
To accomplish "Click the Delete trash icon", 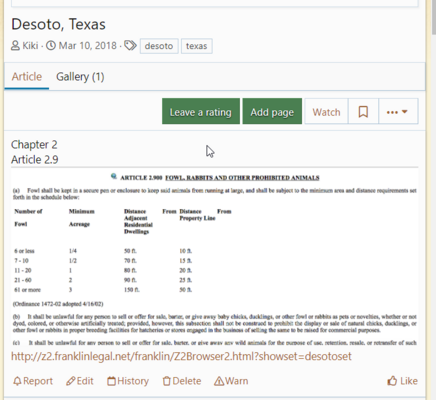I will [x=166, y=381].
